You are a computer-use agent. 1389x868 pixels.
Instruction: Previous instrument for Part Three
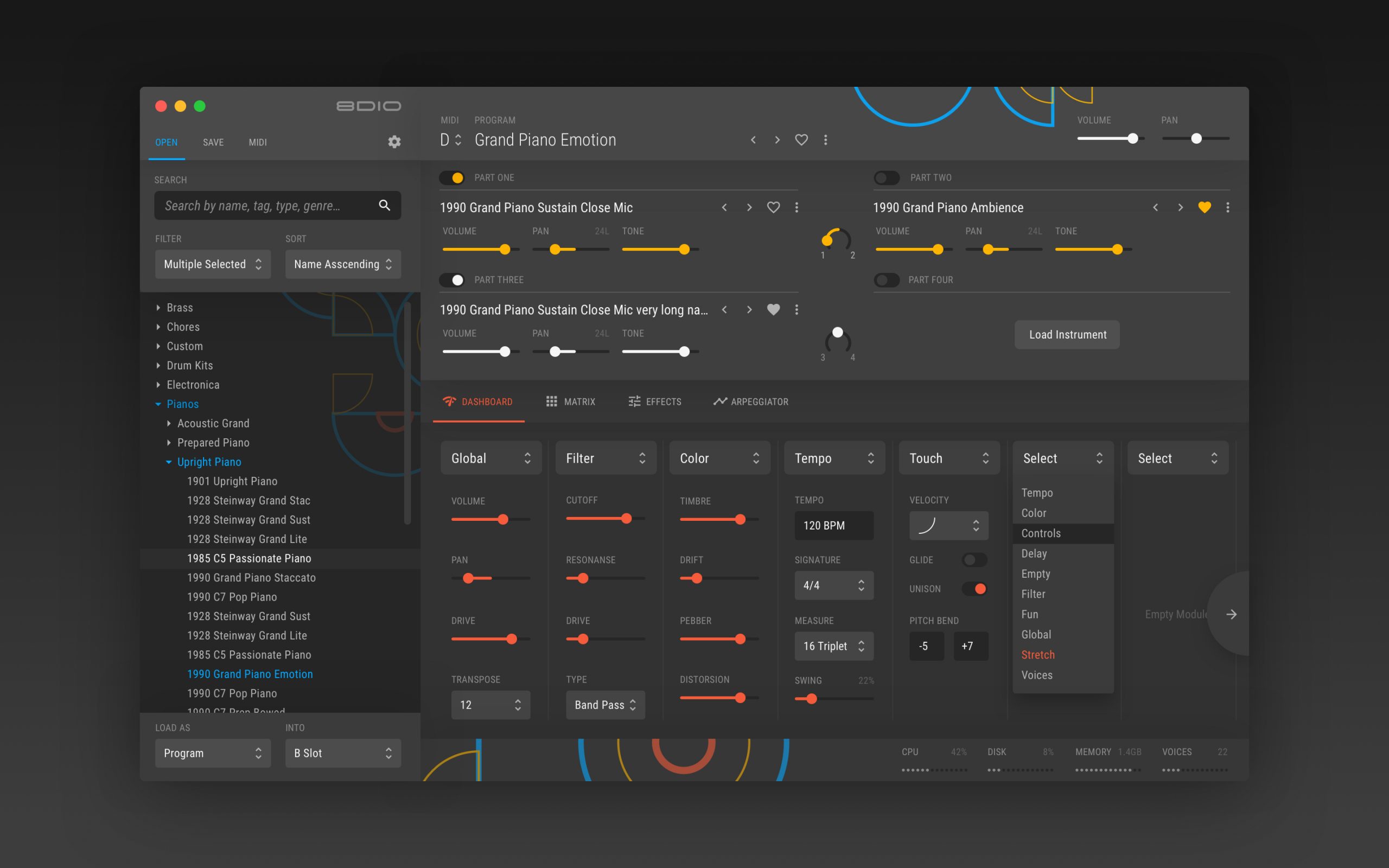pyautogui.click(x=724, y=309)
